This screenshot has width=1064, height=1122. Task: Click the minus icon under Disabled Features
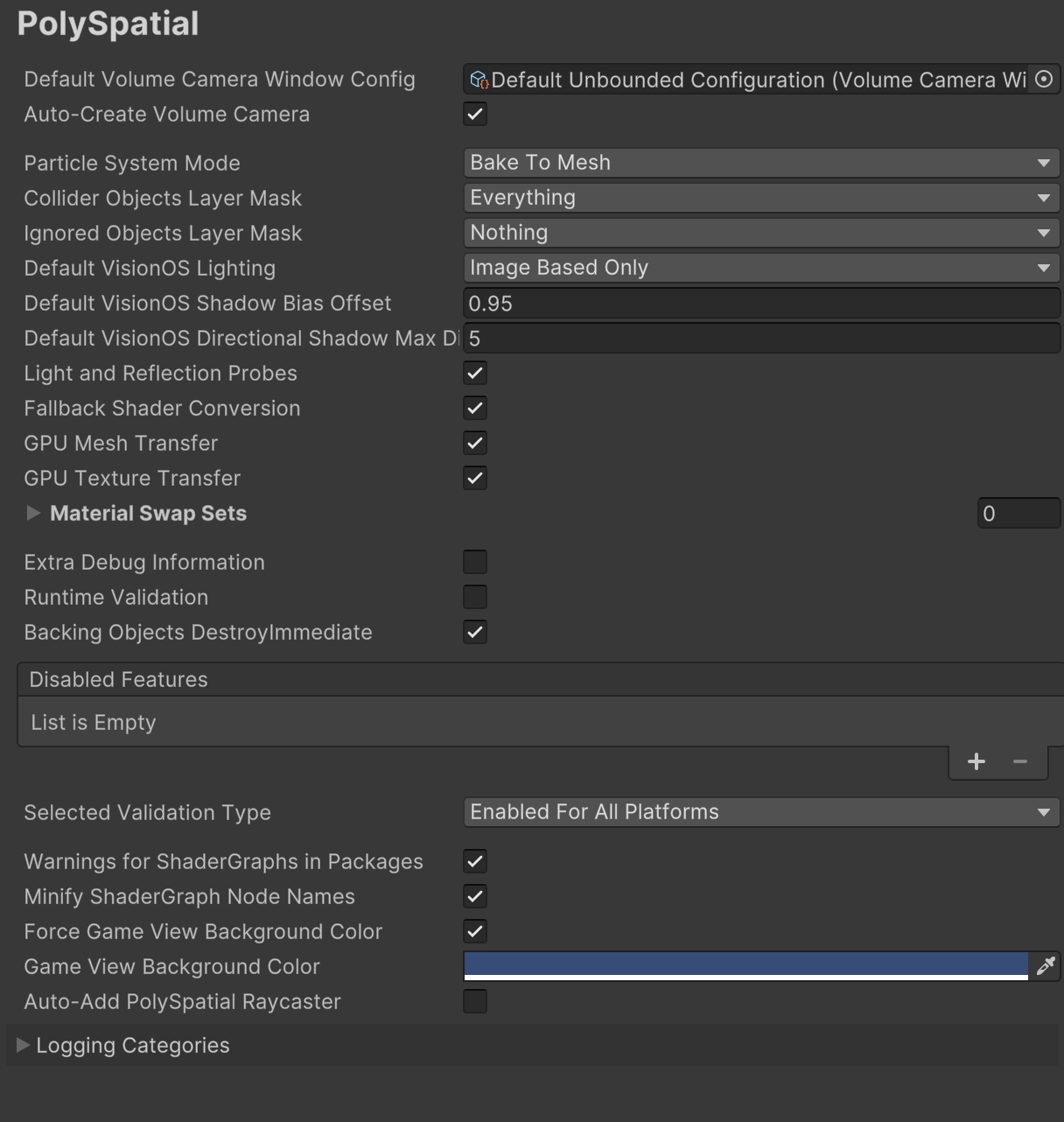click(x=1020, y=761)
